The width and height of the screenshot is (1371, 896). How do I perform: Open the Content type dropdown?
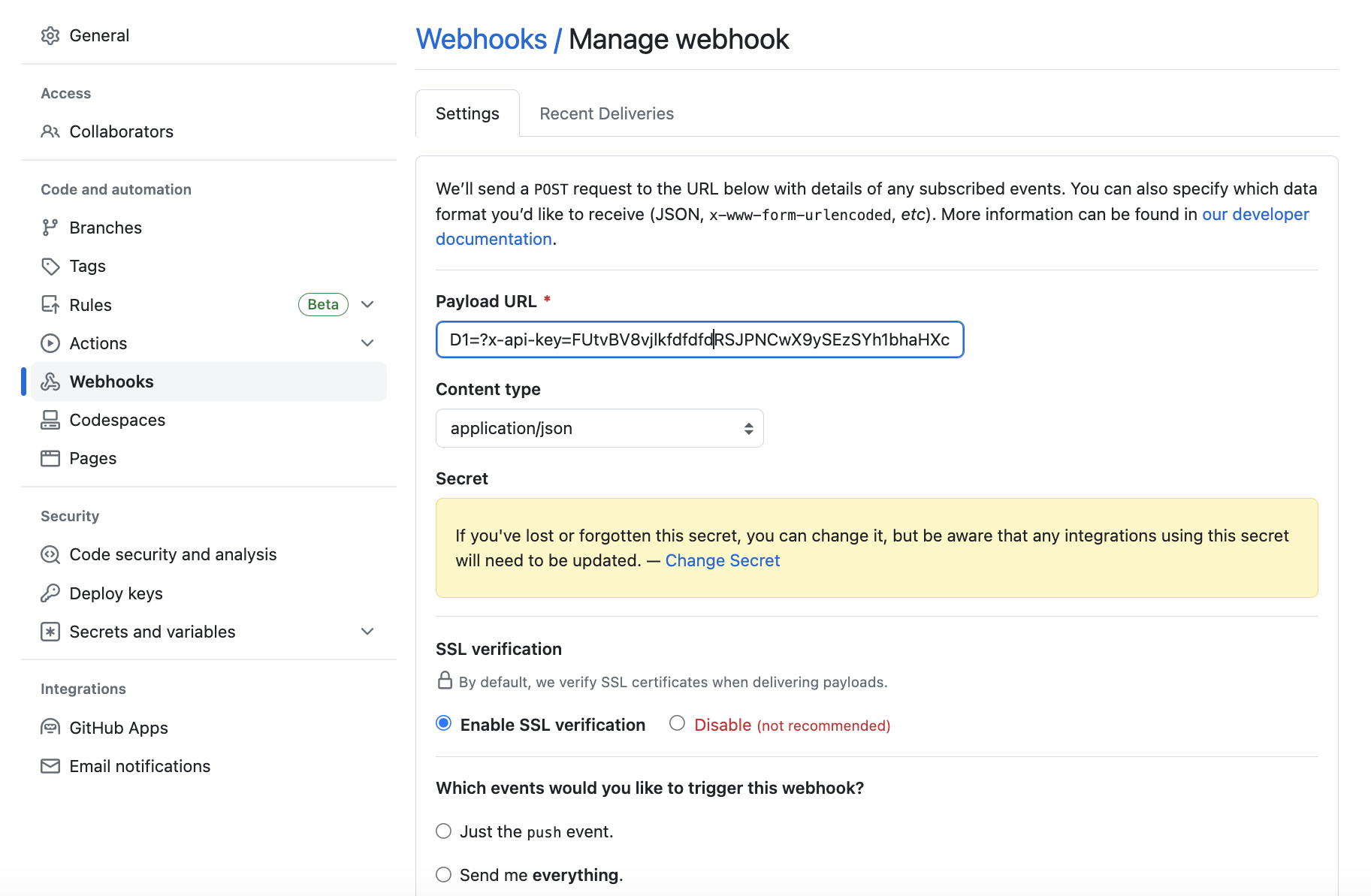[x=599, y=428]
